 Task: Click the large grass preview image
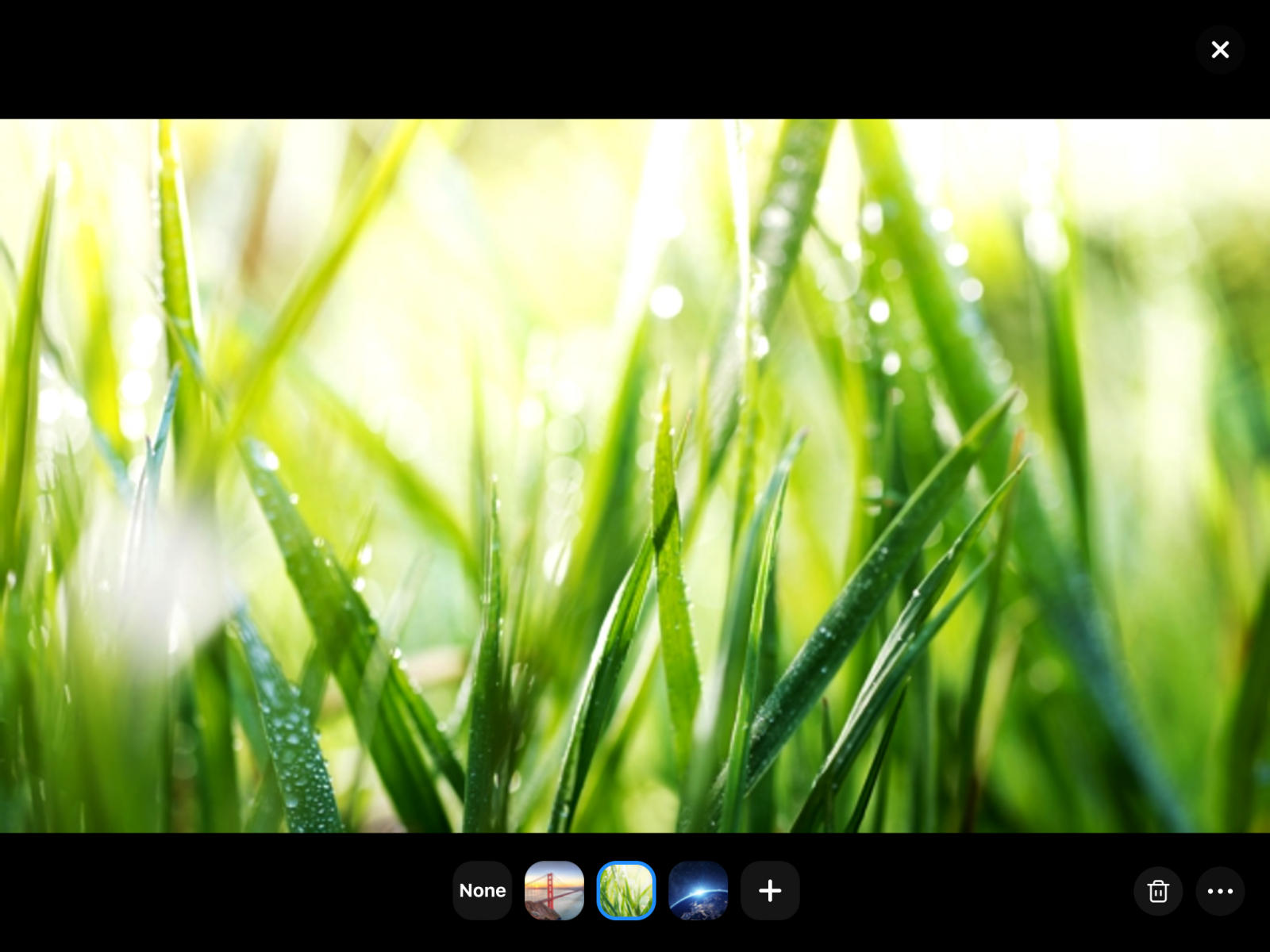(x=635, y=476)
